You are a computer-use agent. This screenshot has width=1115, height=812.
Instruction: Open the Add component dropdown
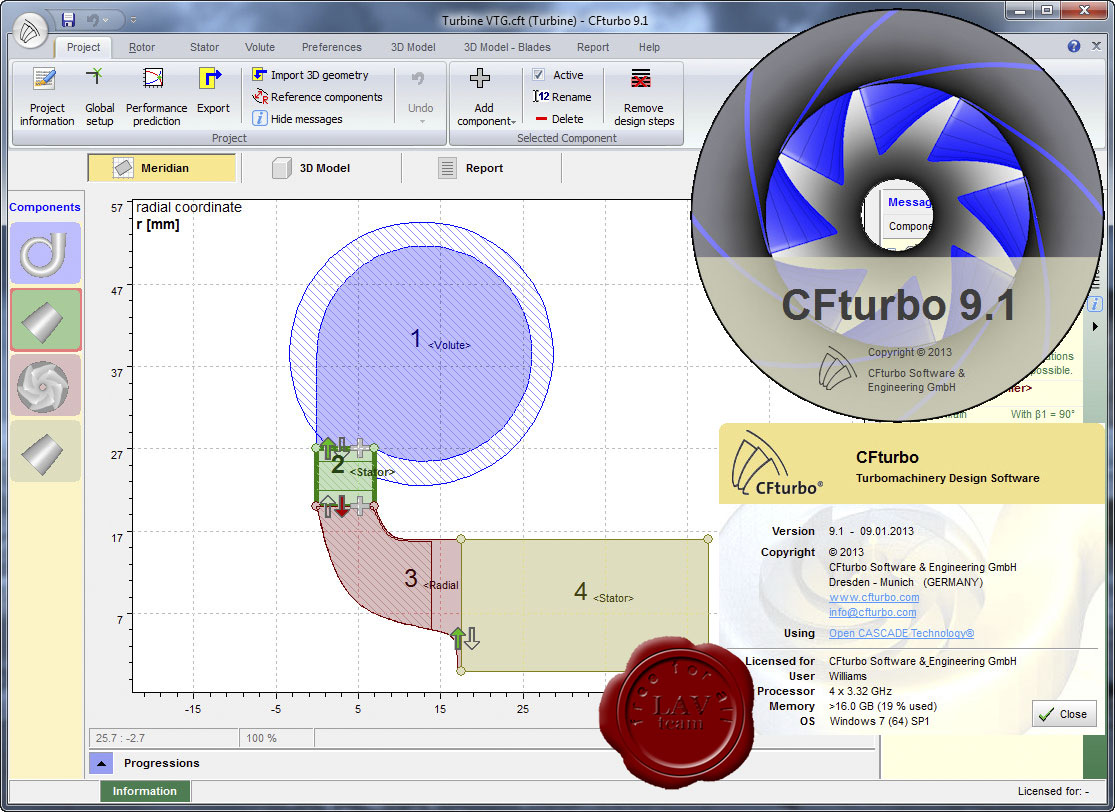click(484, 96)
